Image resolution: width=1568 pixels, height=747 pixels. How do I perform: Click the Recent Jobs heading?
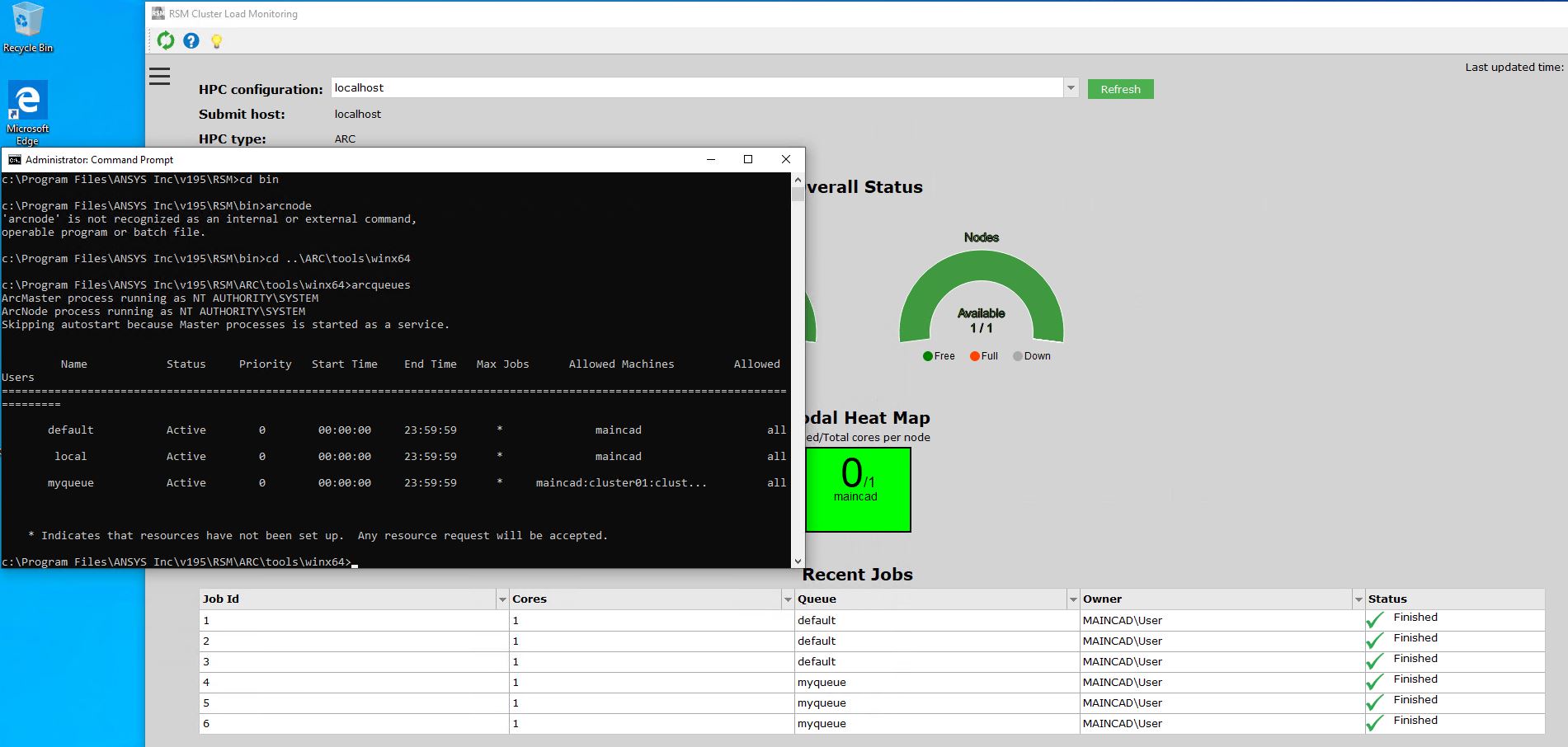point(858,574)
